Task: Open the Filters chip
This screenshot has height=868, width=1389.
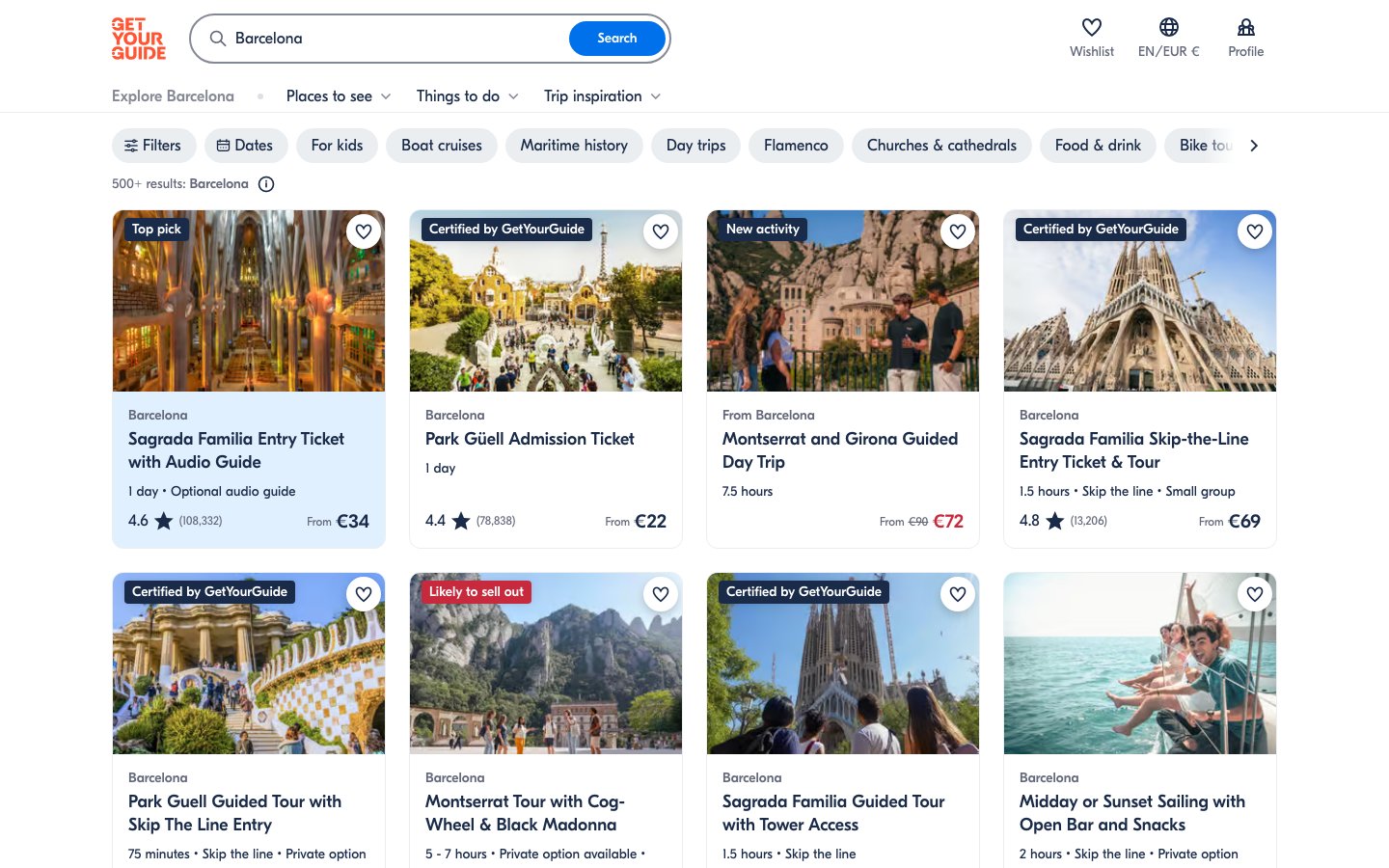Action: pos(153,146)
